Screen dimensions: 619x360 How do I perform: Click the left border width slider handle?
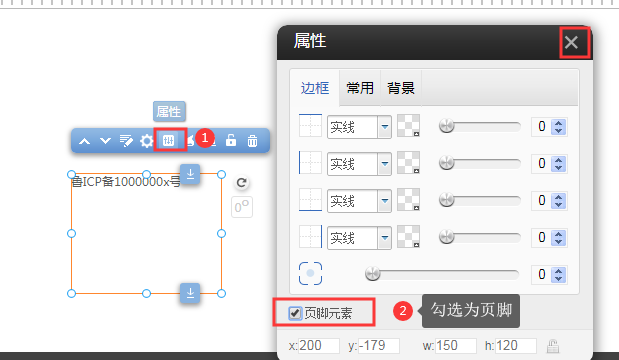[x=446, y=163]
